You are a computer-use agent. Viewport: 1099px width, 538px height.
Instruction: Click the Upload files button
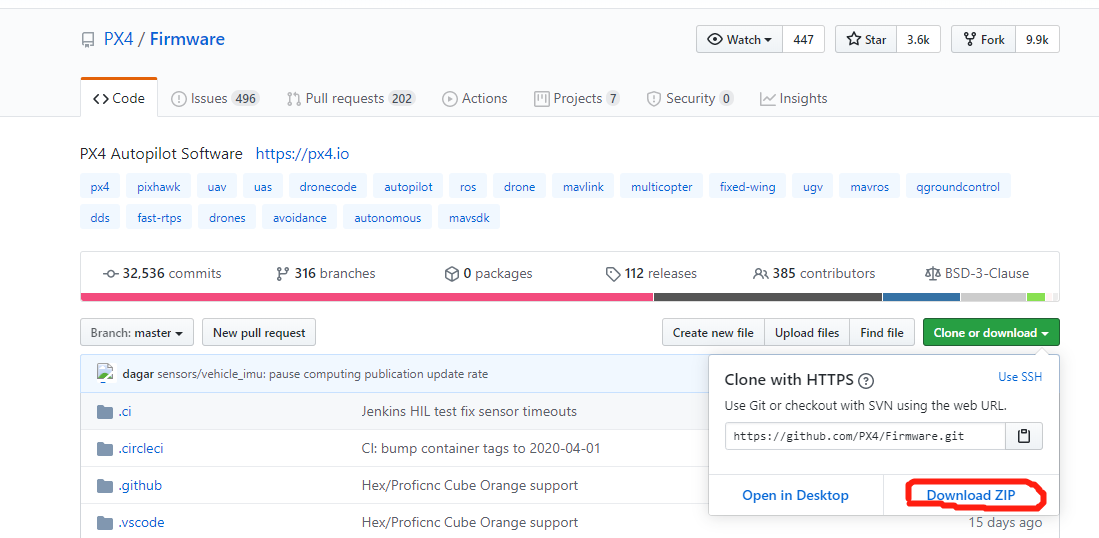pyautogui.click(x=807, y=333)
